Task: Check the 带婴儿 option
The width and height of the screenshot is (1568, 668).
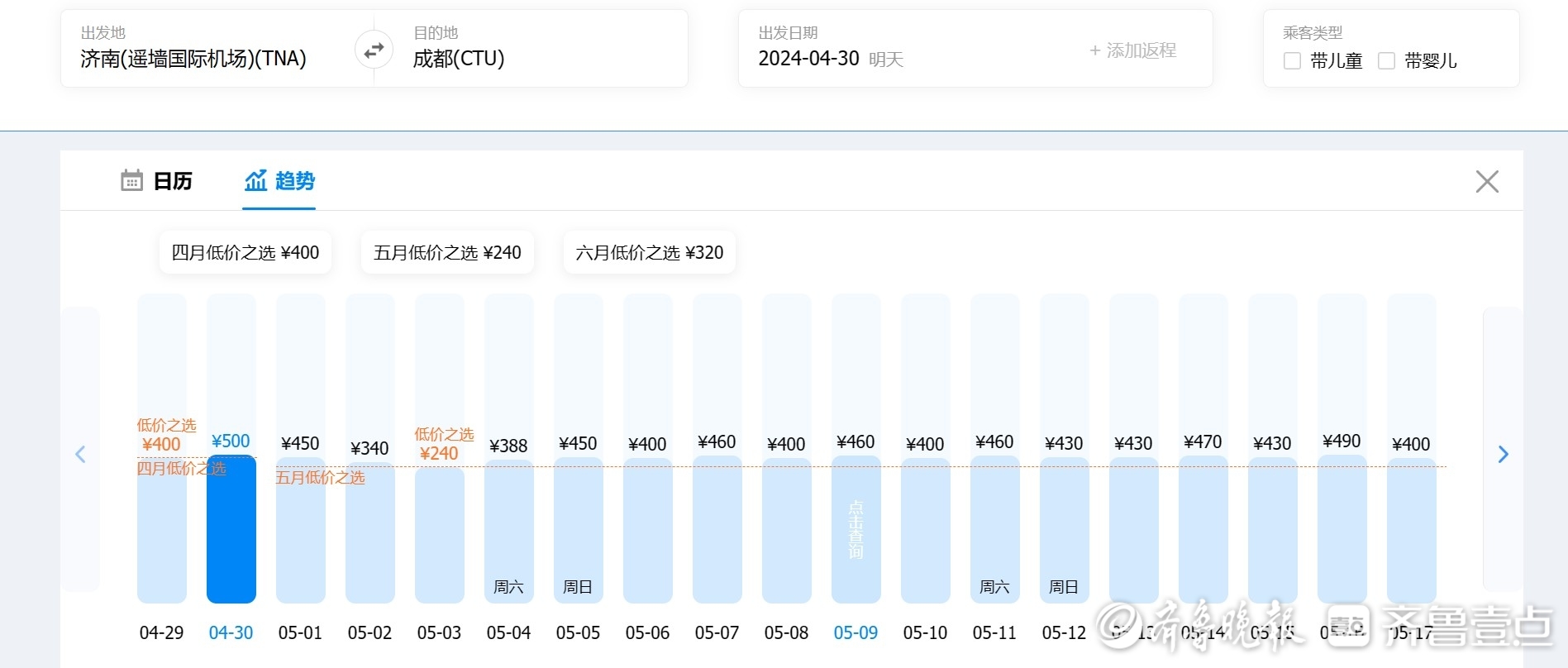Action: click(x=1386, y=61)
